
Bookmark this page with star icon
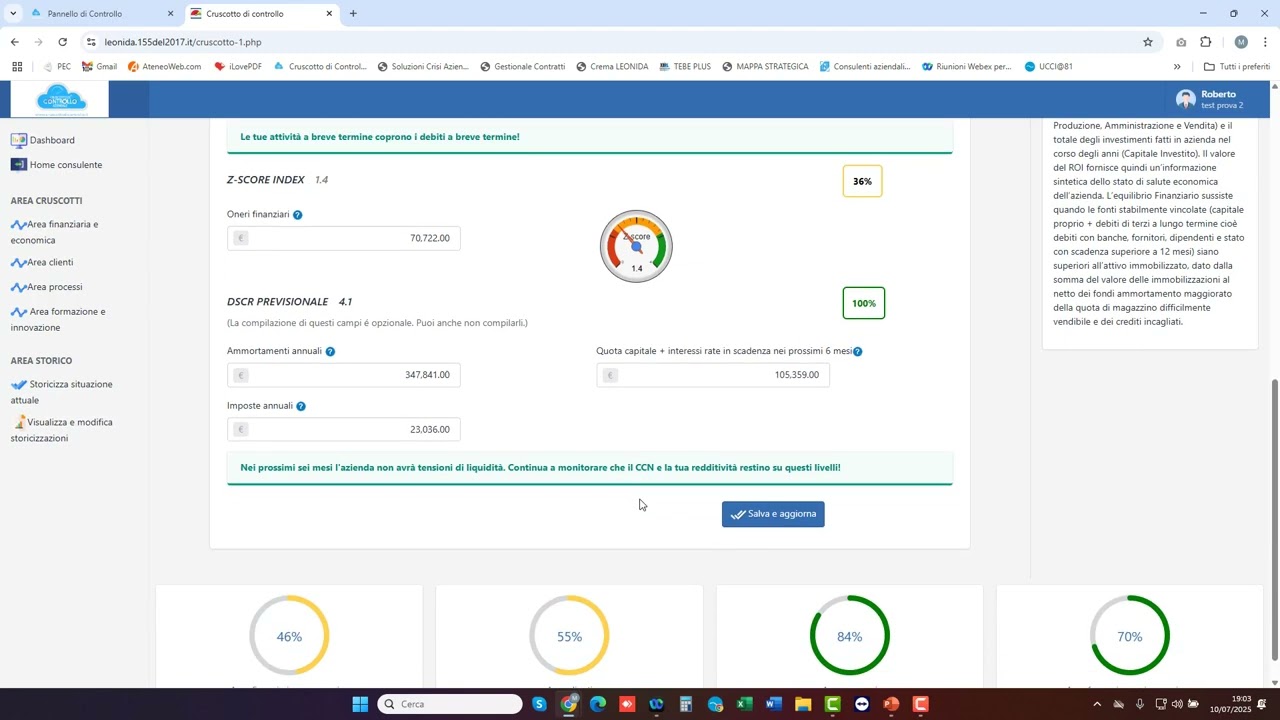click(x=1148, y=42)
